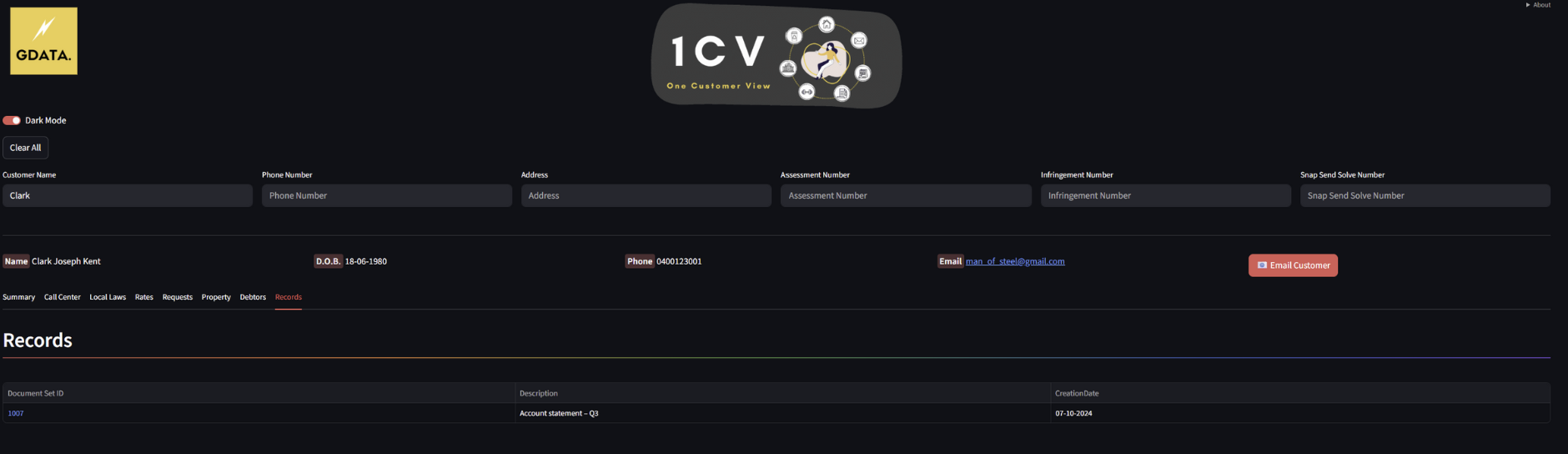
Task: Click the recycling bin icon in the banner
Action: 794,36
